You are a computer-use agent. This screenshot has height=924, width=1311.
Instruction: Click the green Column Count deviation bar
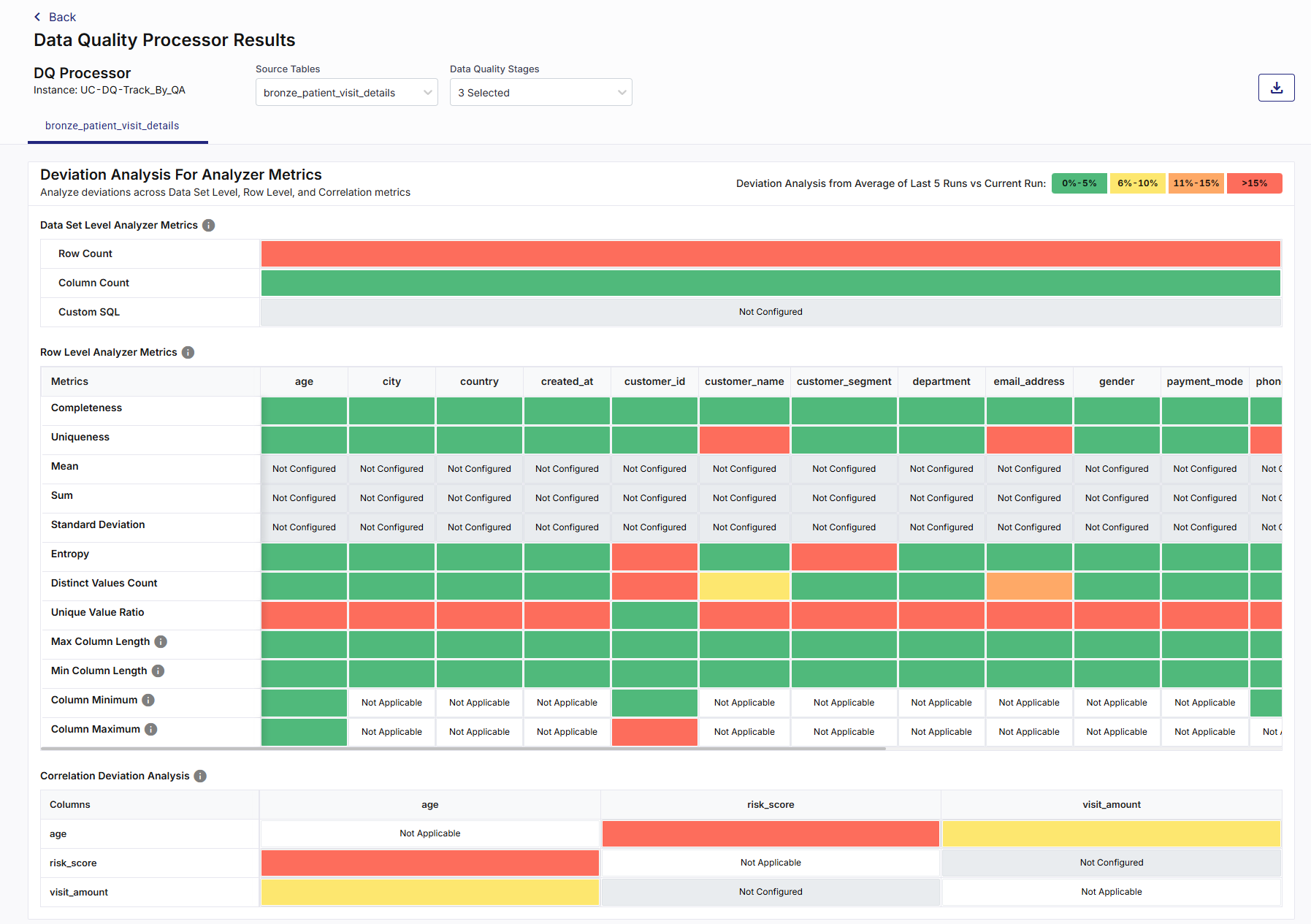(771, 283)
